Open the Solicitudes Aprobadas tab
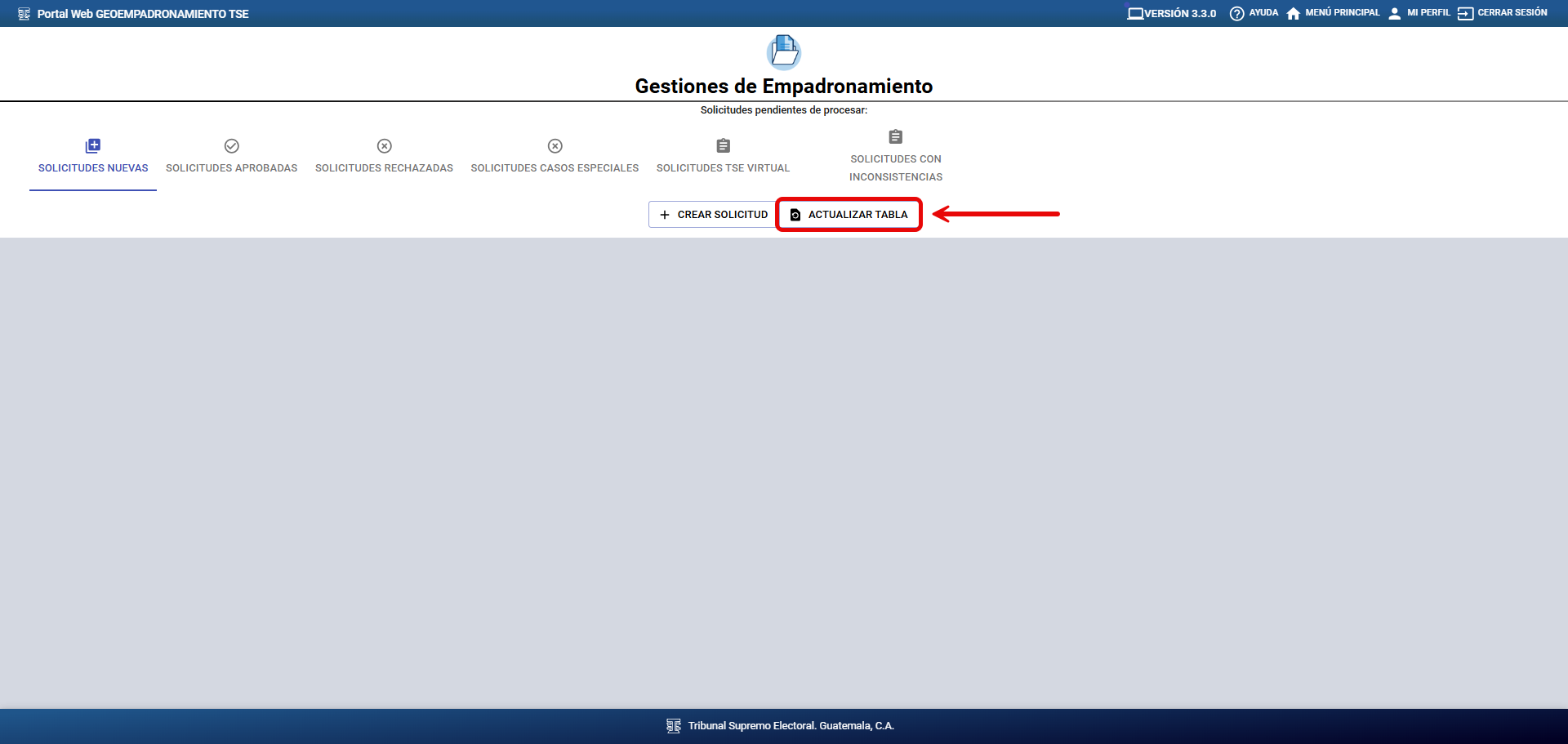This screenshot has height=744, width=1568. pyautogui.click(x=231, y=157)
